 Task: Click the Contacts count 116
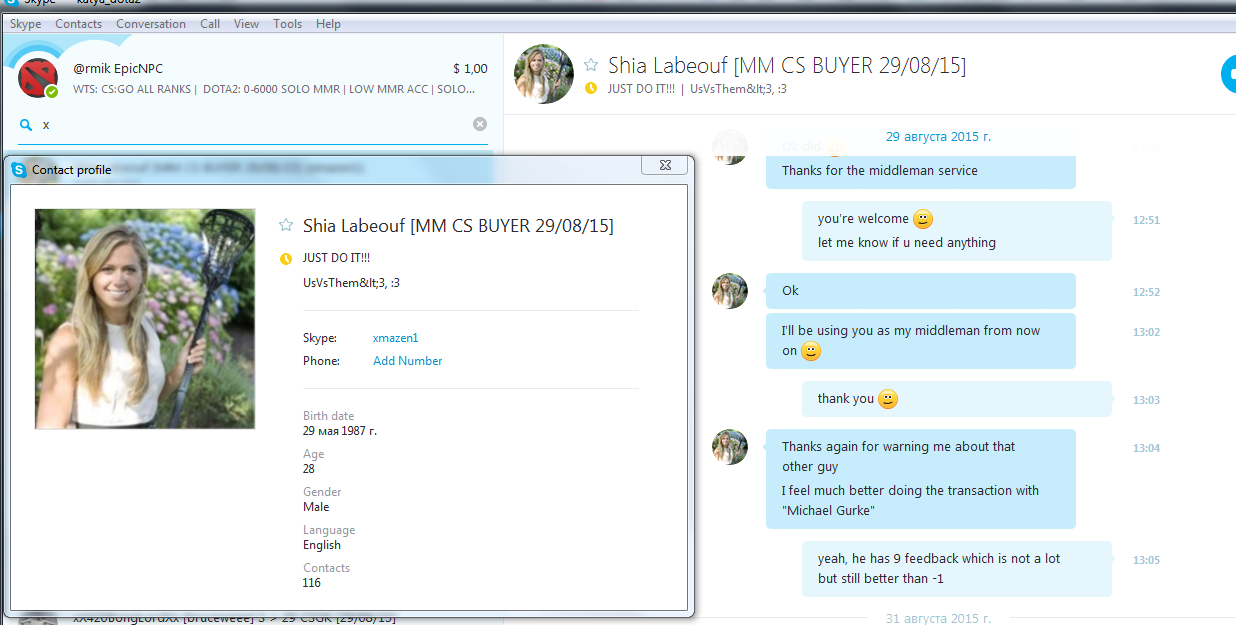point(312,582)
